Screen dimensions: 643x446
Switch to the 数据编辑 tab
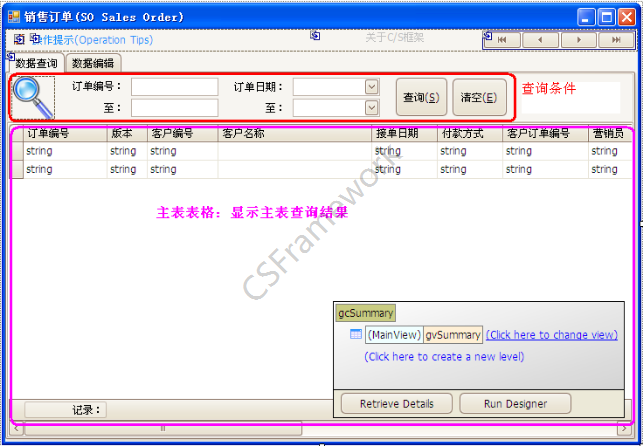[x=93, y=63]
